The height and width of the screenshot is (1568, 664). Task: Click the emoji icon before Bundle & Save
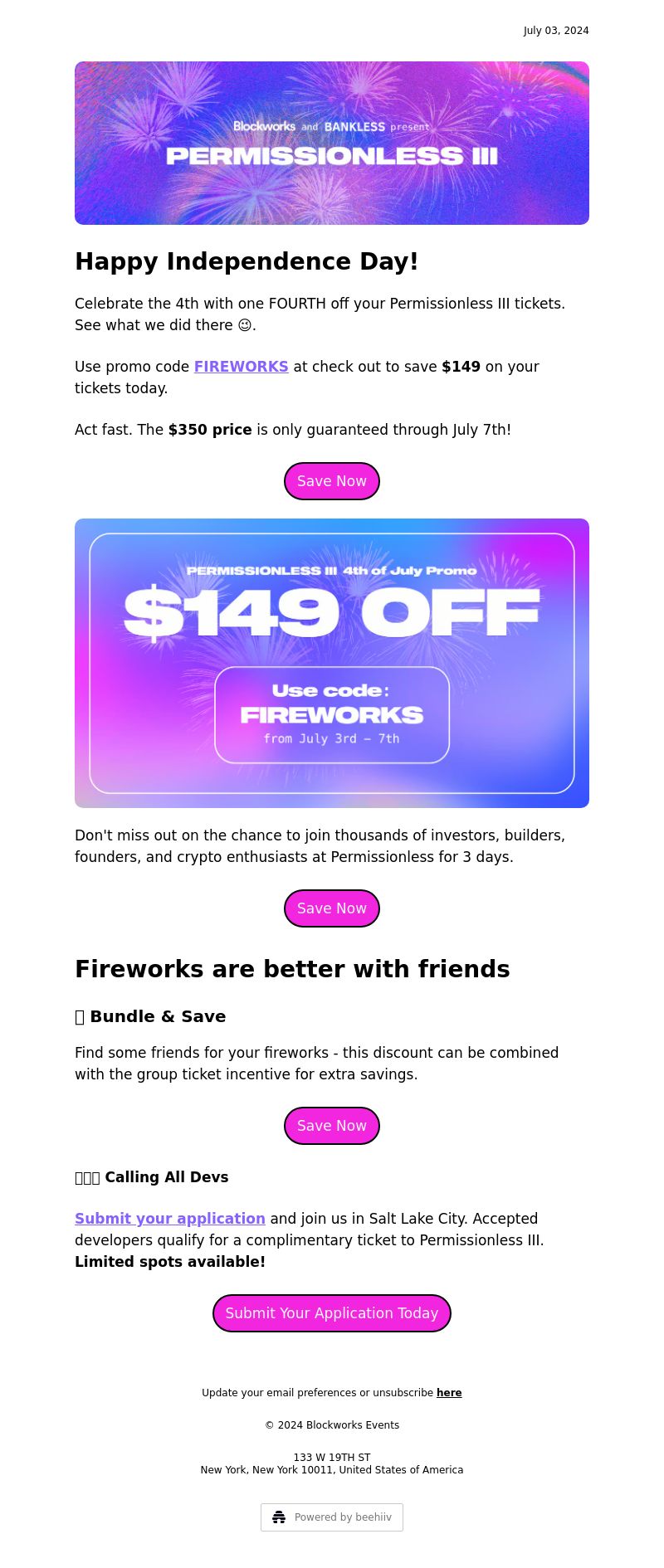pyautogui.click(x=80, y=1016)
